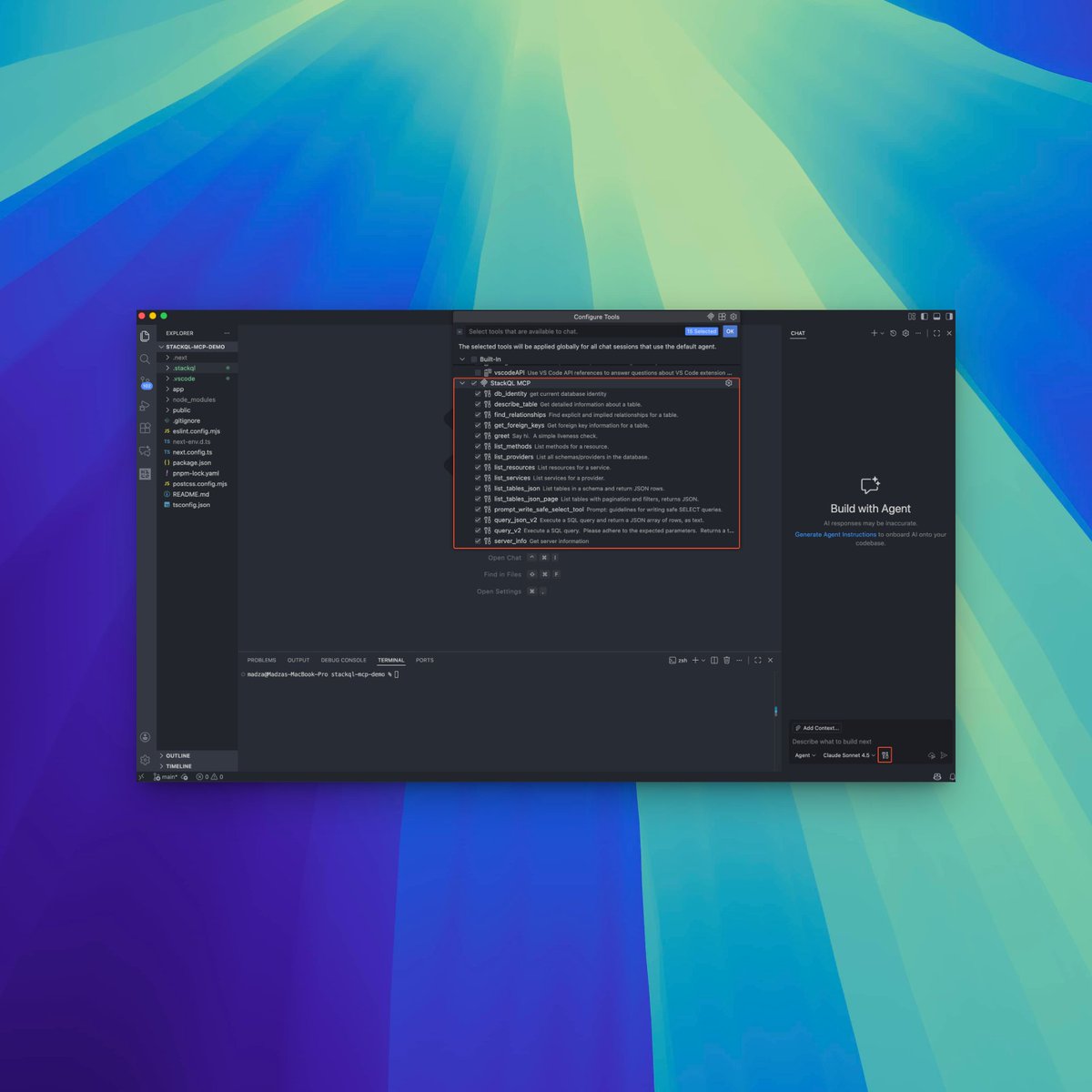Uncheck the db_identity tool
This screenshot has width=1092, height=1092.
(x=478, y=394)
